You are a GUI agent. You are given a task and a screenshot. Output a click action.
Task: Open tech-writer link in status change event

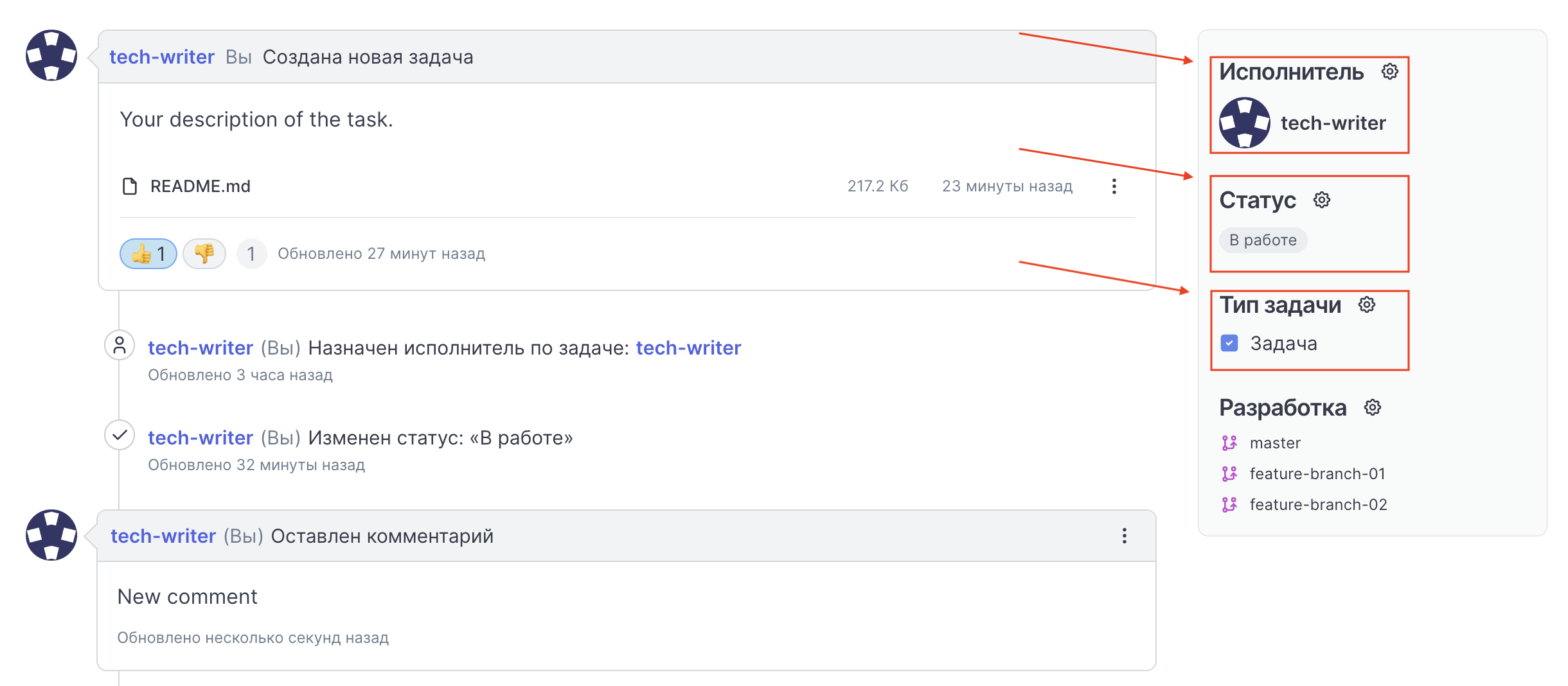click(200, 437)
